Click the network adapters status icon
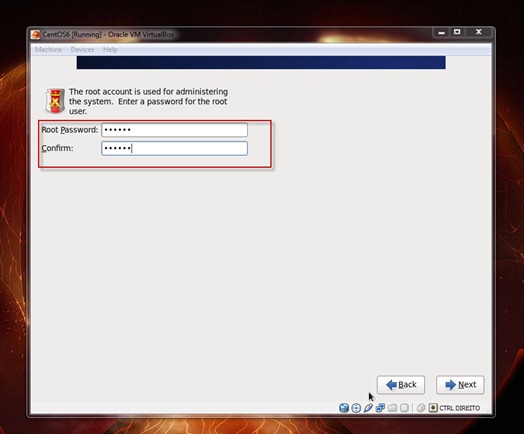Image resolution: width=524 pixels, height=434 pixels. click(380, 408)
